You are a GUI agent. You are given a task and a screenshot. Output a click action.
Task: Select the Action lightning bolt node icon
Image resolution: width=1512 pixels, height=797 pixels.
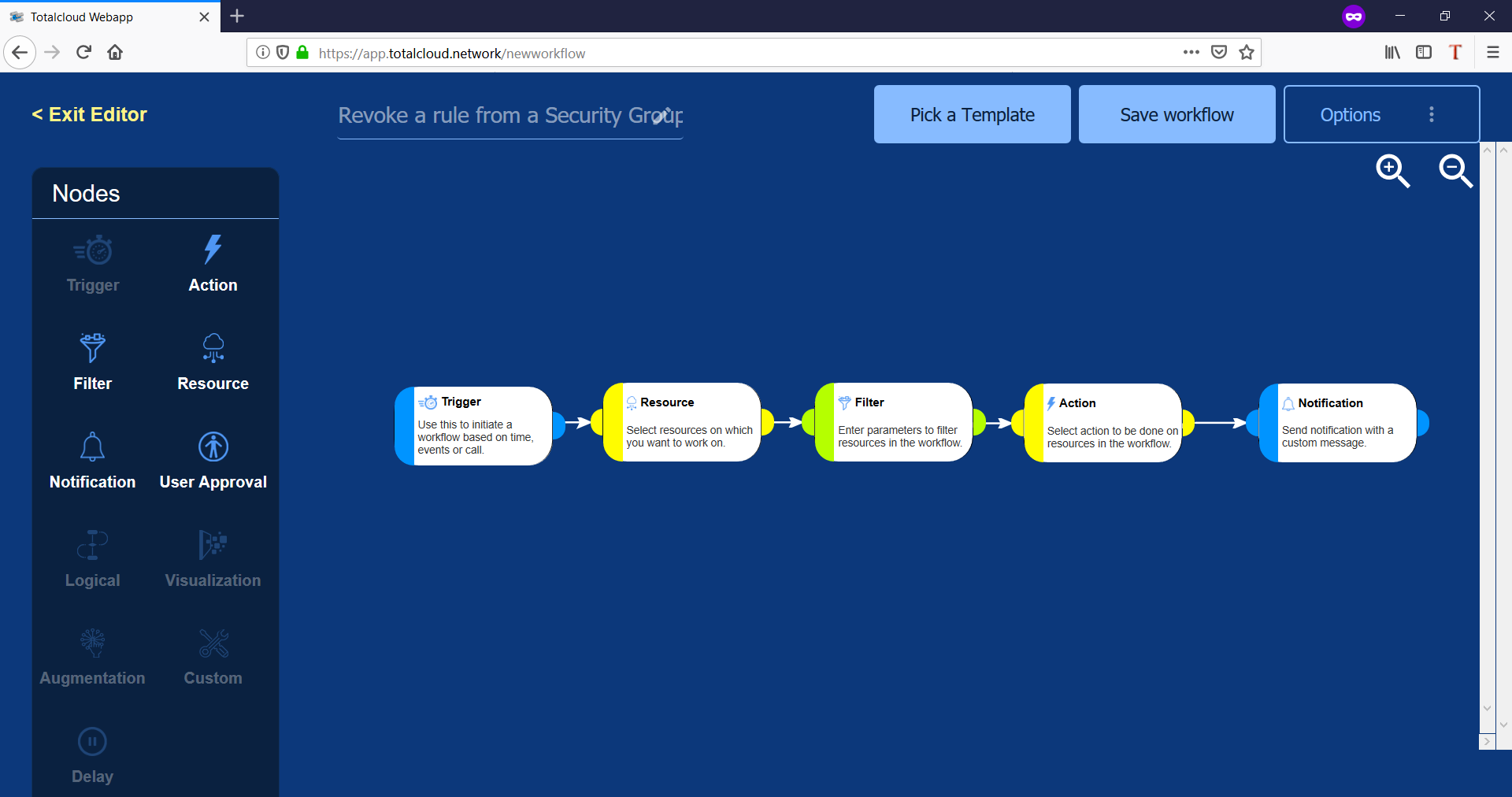[x=213, y=250]
